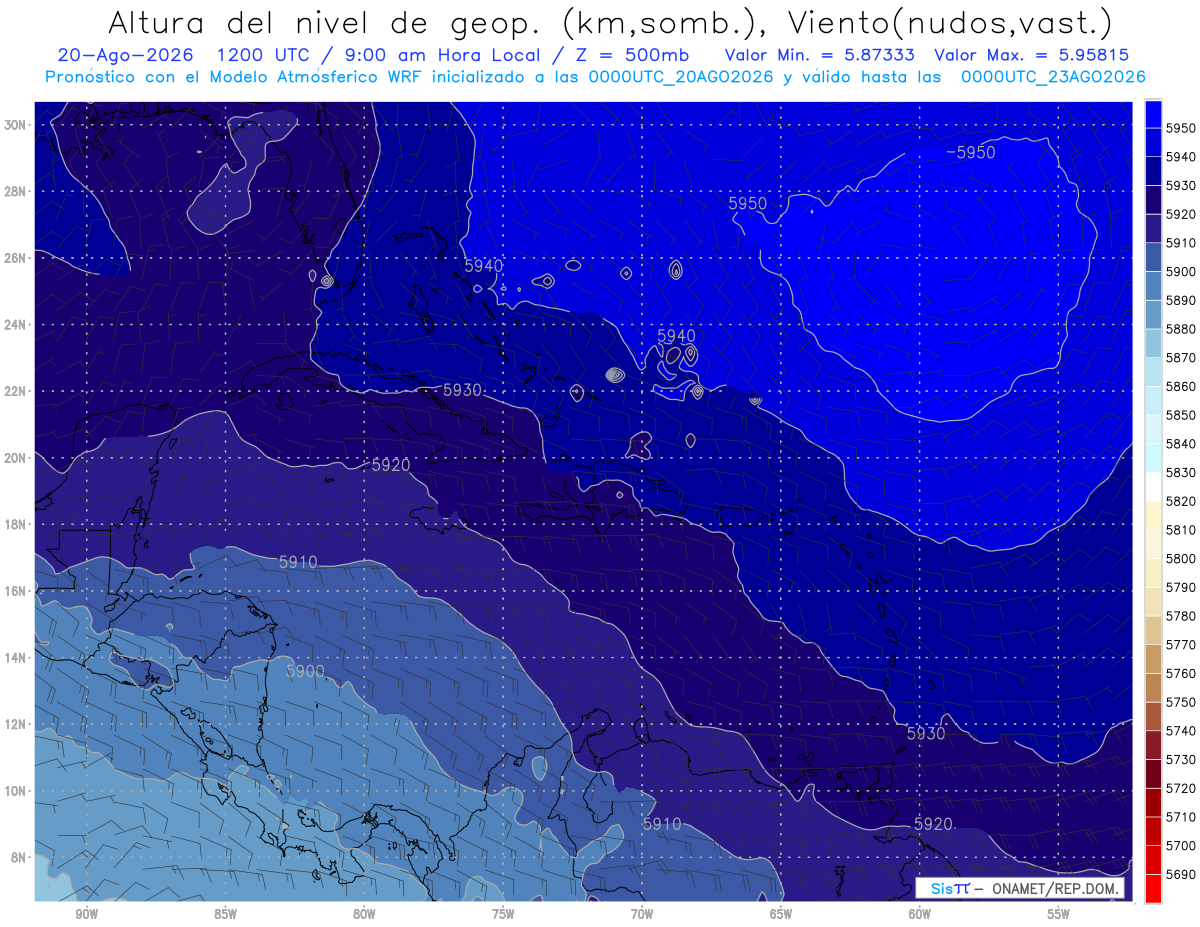Click the 18N latitude axis label

click(15, 525)
